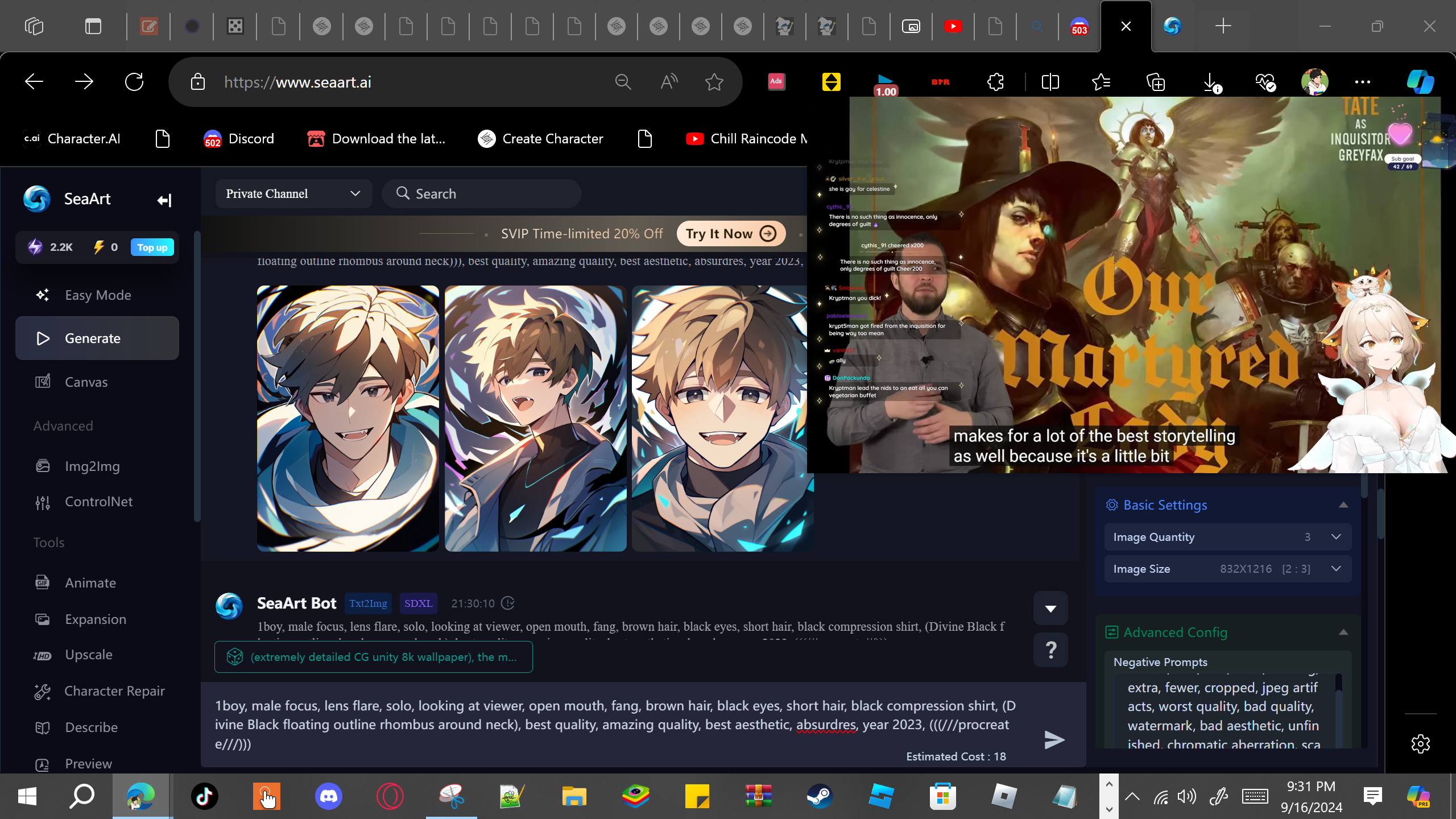Open vertical tabs actions menu

93,26
